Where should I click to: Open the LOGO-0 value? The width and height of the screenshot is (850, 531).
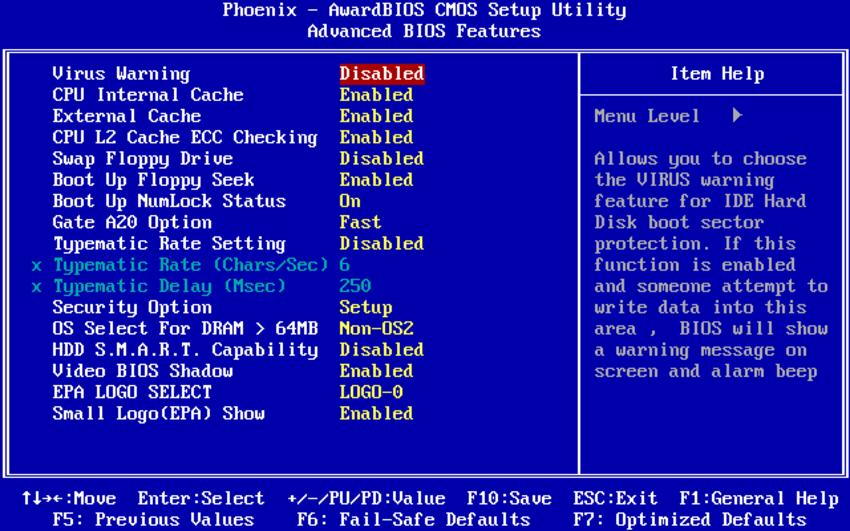coord(371,392)
